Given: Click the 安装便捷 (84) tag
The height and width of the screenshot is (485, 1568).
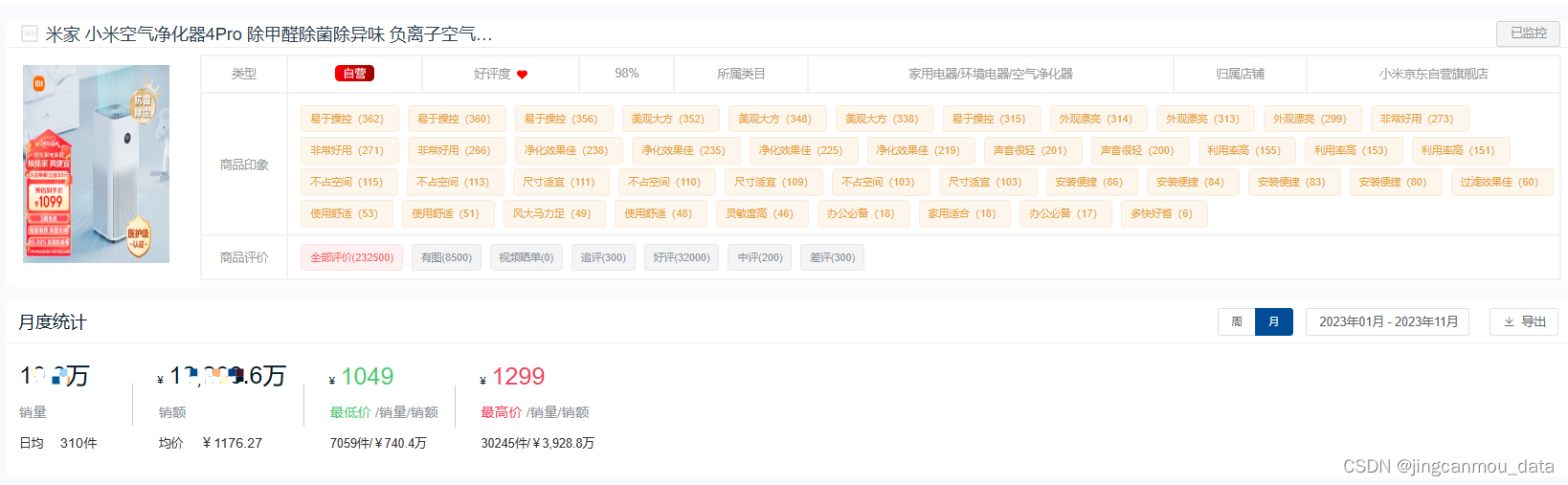Looking at the screenshot, I should [x=1193, y=182].
